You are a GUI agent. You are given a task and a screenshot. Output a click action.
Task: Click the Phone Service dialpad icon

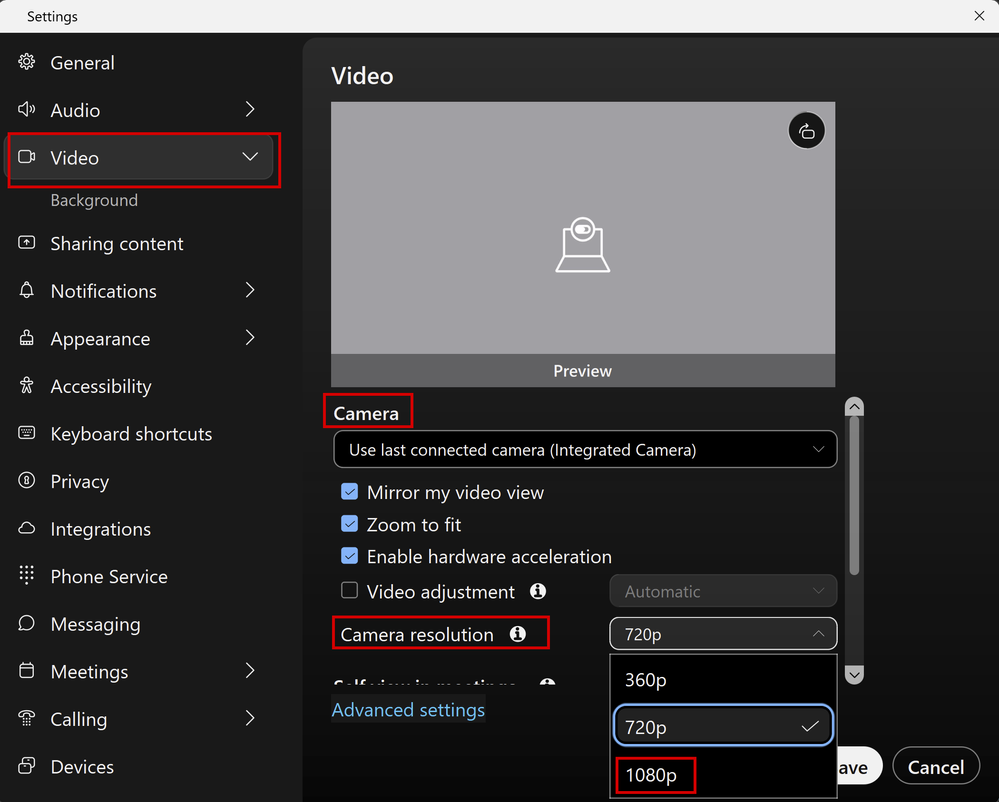27,575
